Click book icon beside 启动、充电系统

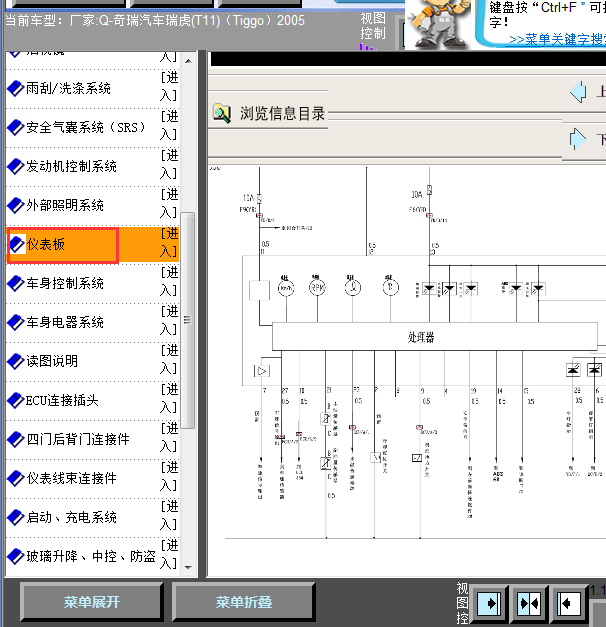(16, 517)
